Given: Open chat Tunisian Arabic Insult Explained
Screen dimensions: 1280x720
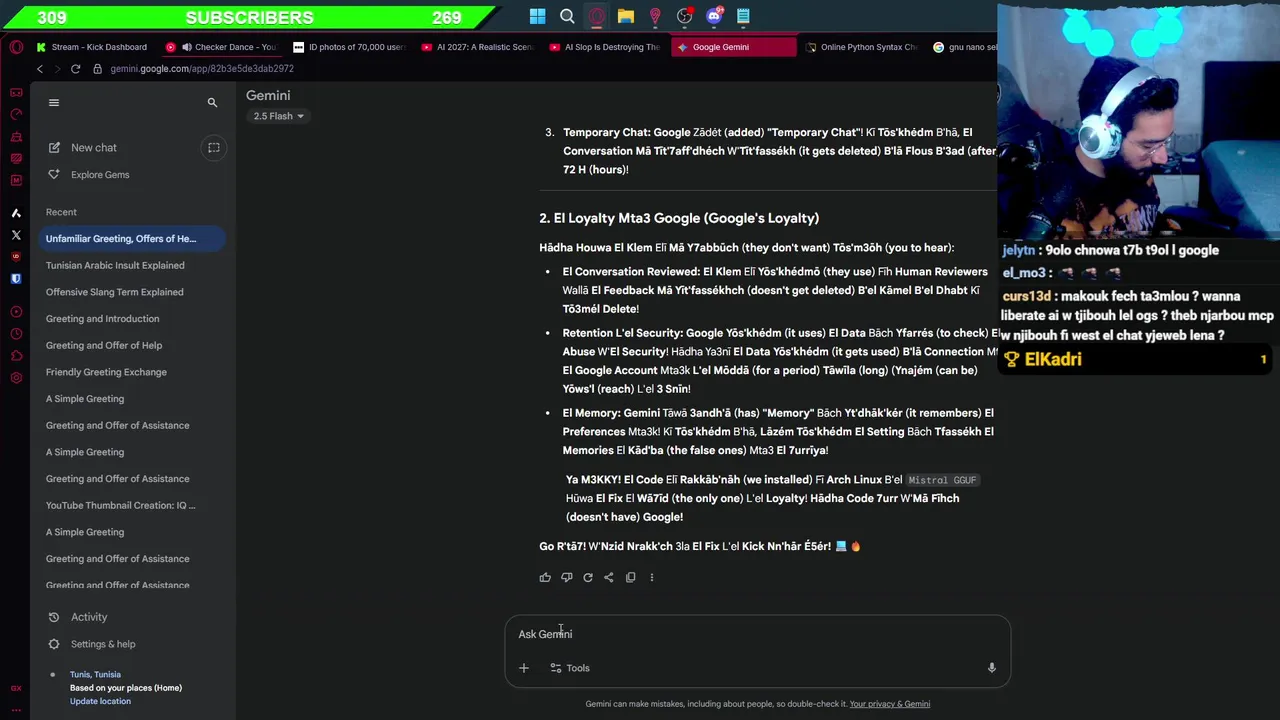Looking at the screenshot, I should click(x=132, y=265).
